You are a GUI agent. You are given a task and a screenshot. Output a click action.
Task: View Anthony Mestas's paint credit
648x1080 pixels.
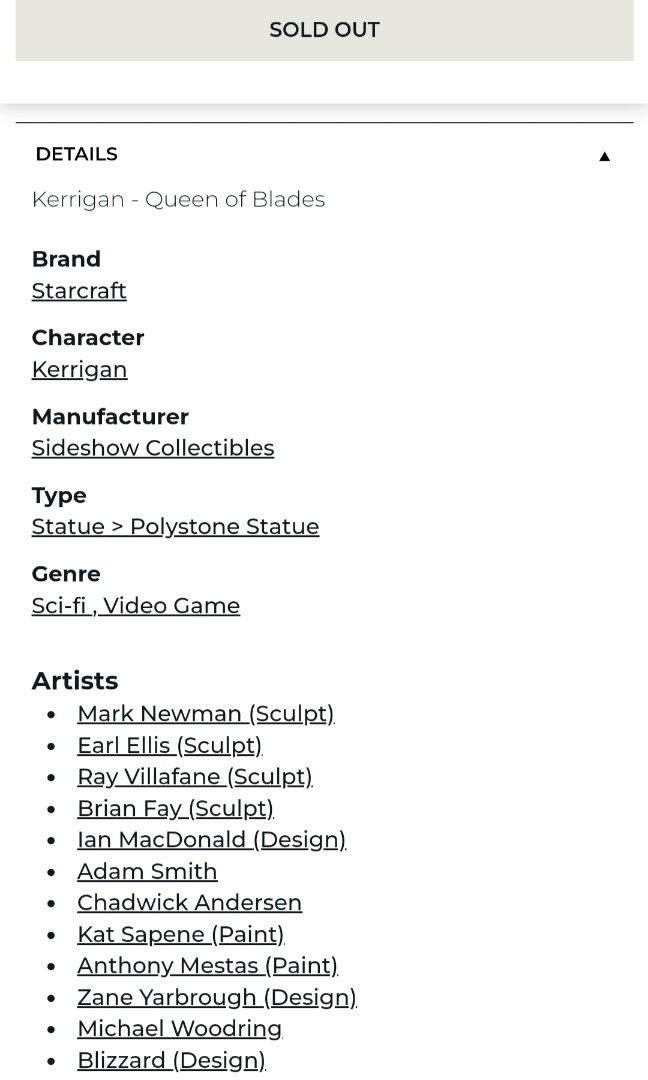point(207,965)
